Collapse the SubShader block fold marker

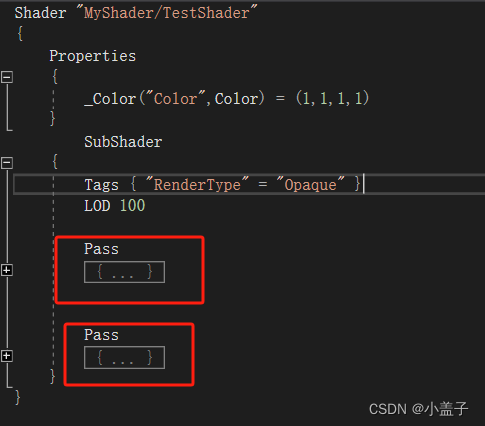(x=7, y=163)
